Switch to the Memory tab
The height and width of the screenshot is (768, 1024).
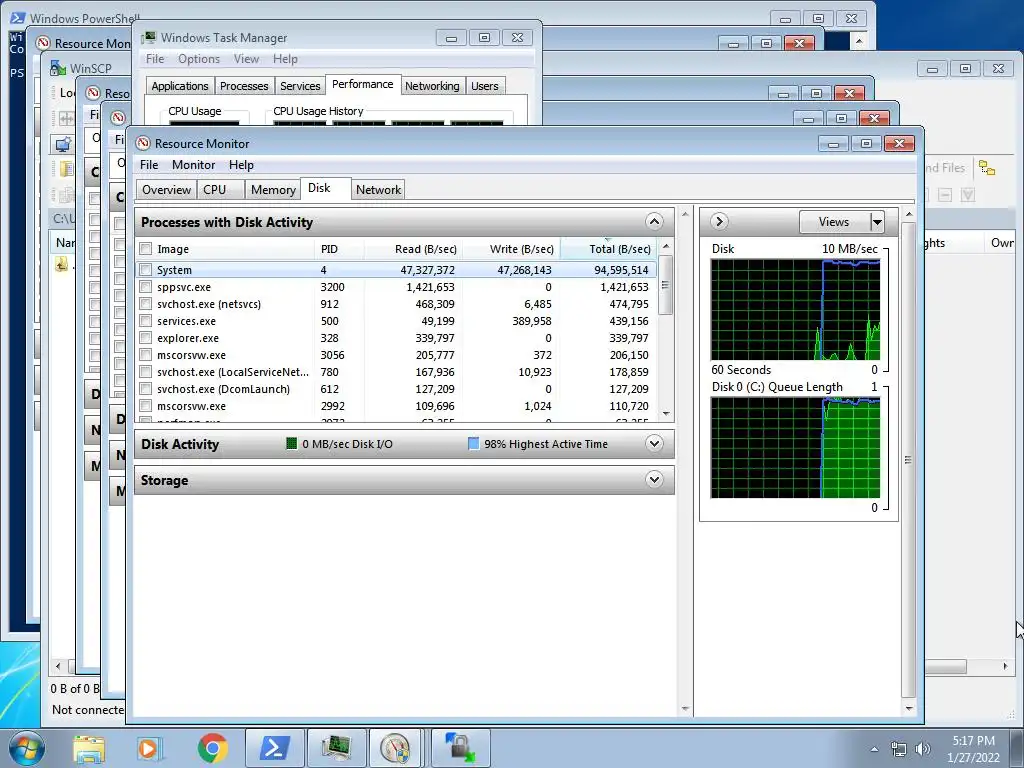pos(273,189)
